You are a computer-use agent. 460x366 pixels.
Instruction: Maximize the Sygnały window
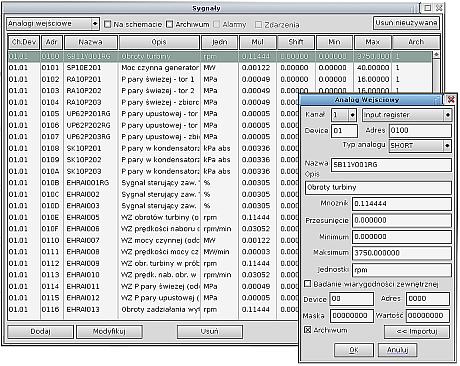pos(428,8)
